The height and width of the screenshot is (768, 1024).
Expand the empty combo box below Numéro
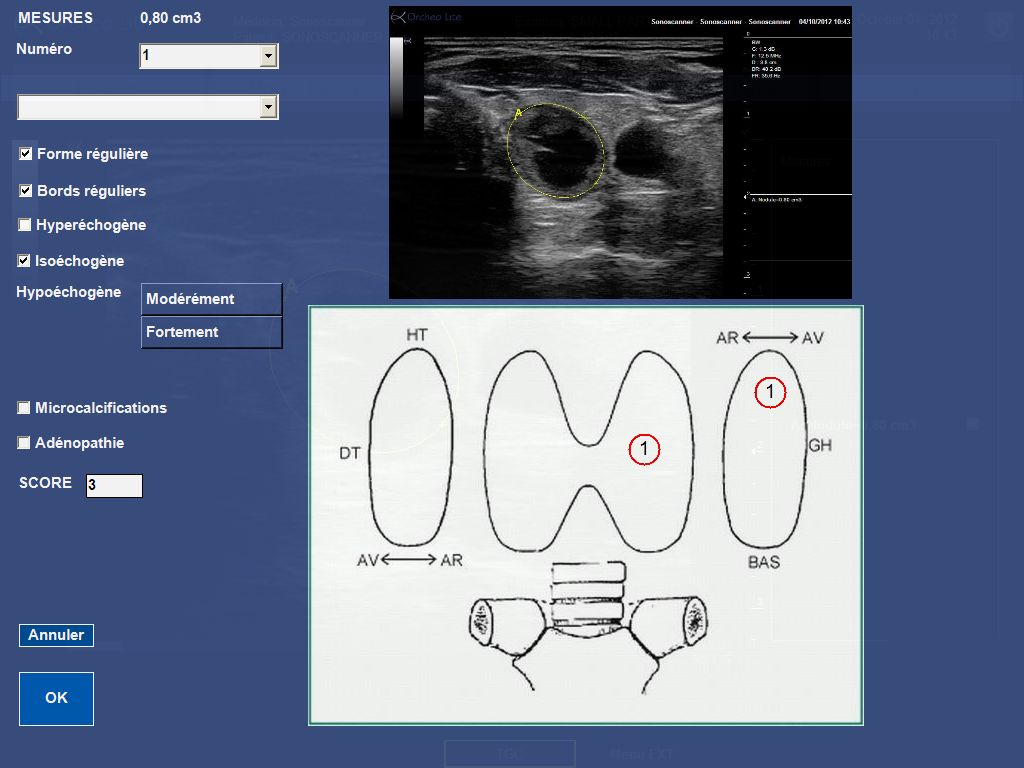tap(268, 107)
